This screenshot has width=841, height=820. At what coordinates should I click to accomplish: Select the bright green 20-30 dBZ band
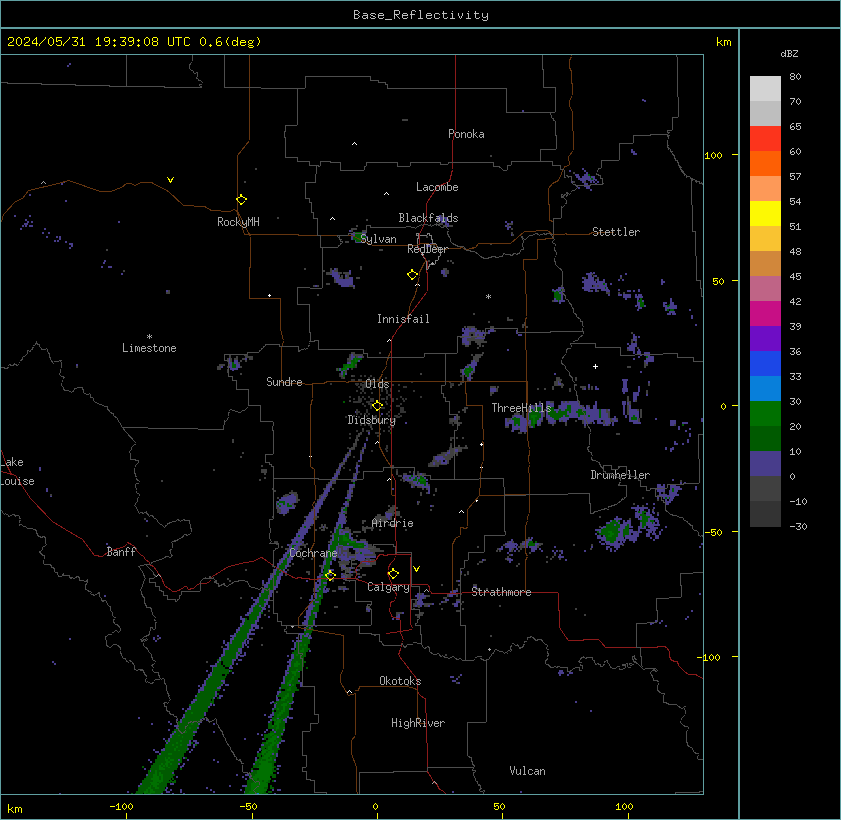pos(765,413)
